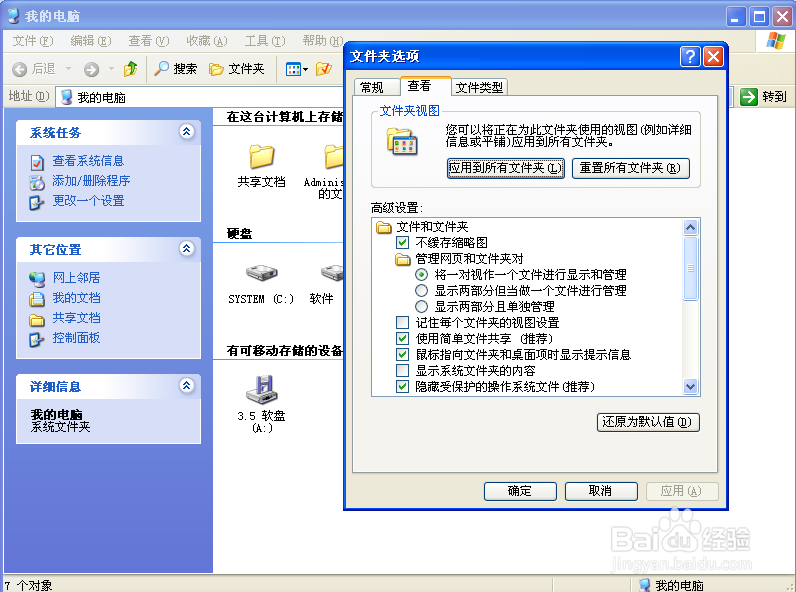
Task: Click 控制面板 link text in sidebar
Action: (76, 338)
